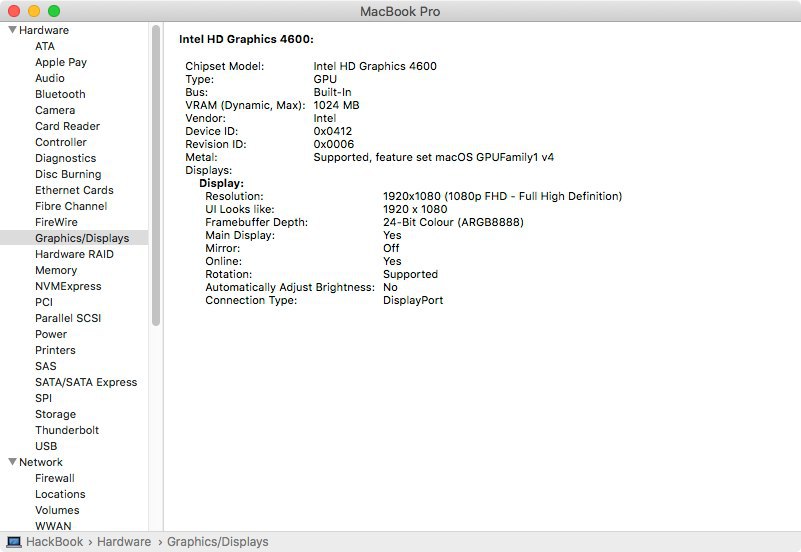Click the Intel HD Graphics 4600 heading
This screenshot has width=801, height=552.
(246, 39)
